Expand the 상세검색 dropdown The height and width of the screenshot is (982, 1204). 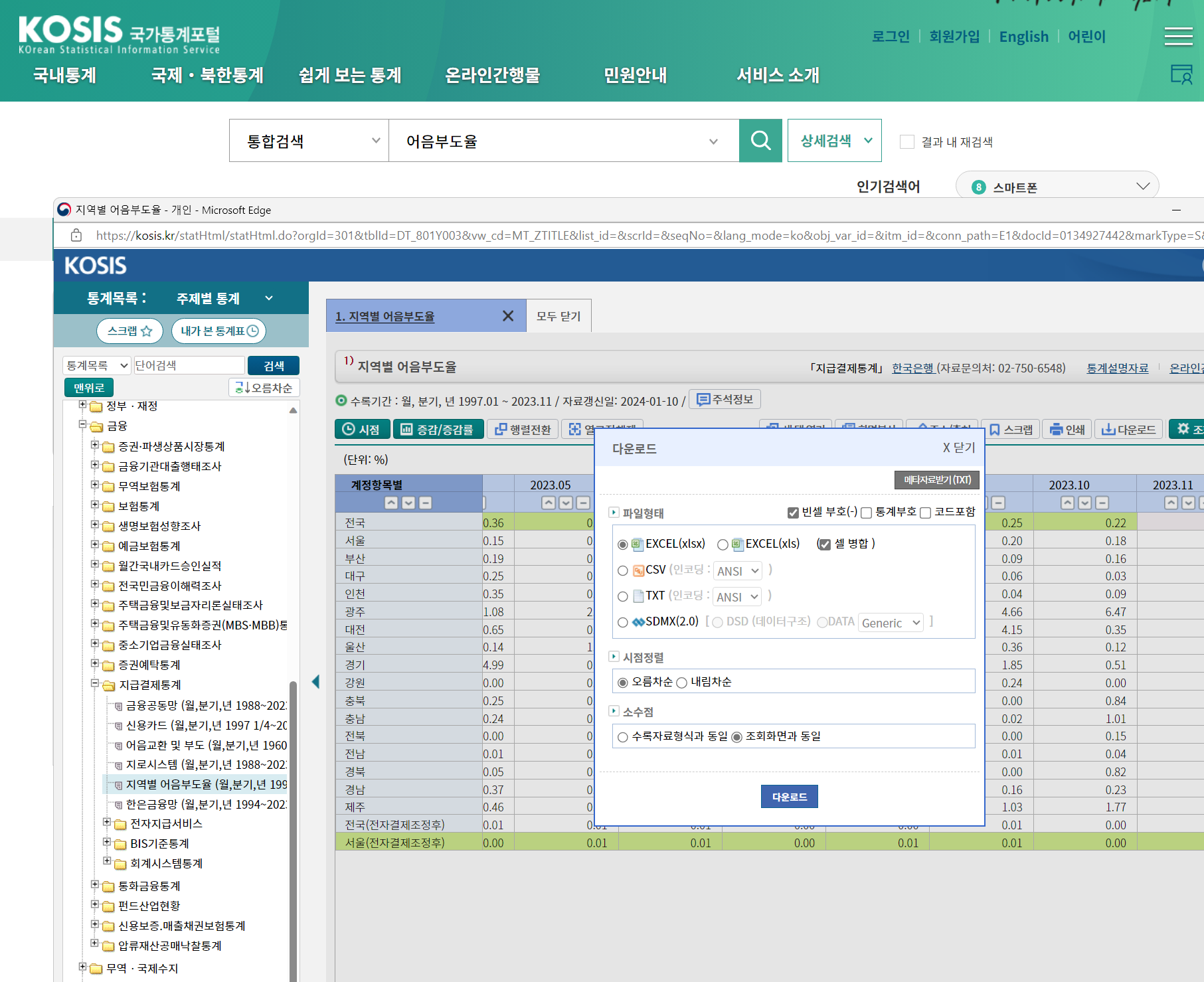coord(835,141)
